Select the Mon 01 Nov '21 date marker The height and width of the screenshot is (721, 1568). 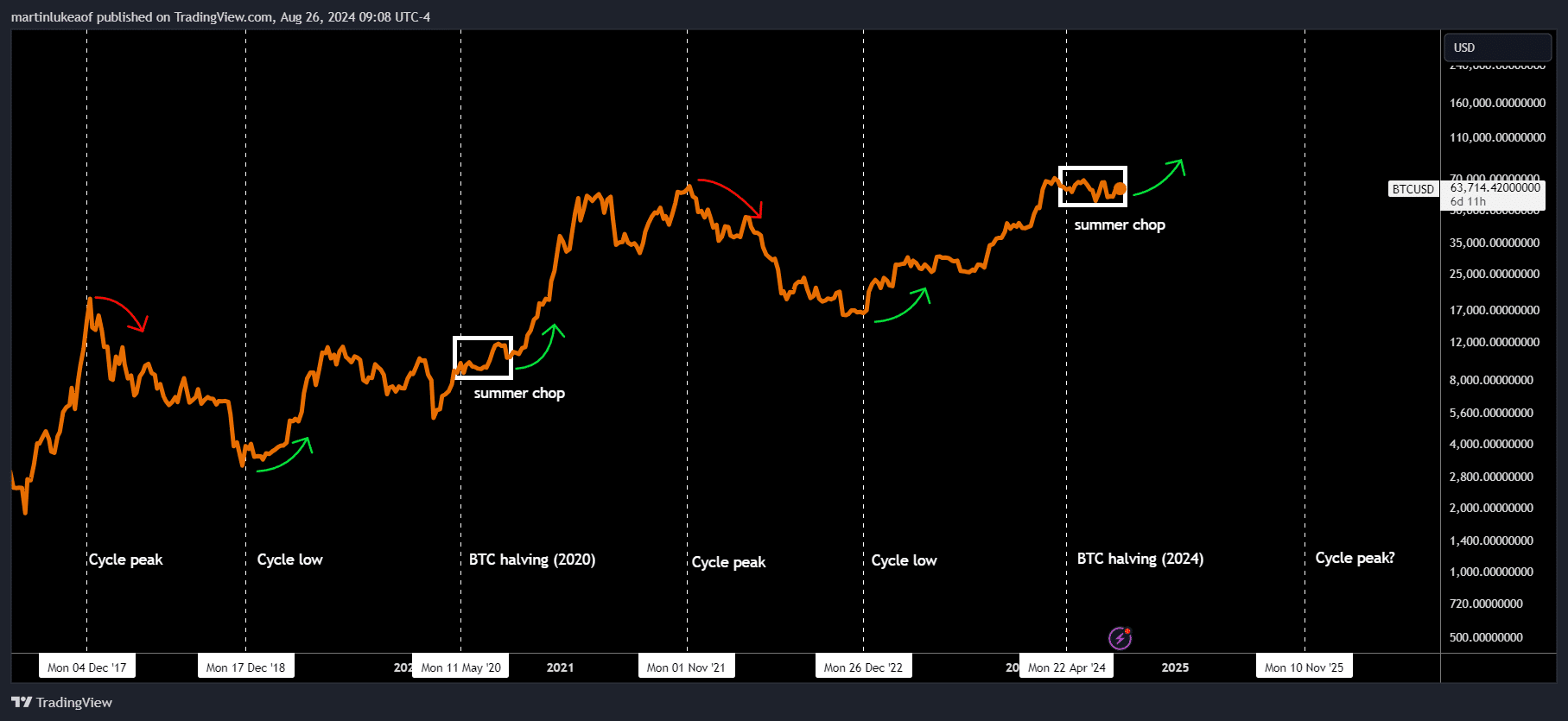[686, 667]
